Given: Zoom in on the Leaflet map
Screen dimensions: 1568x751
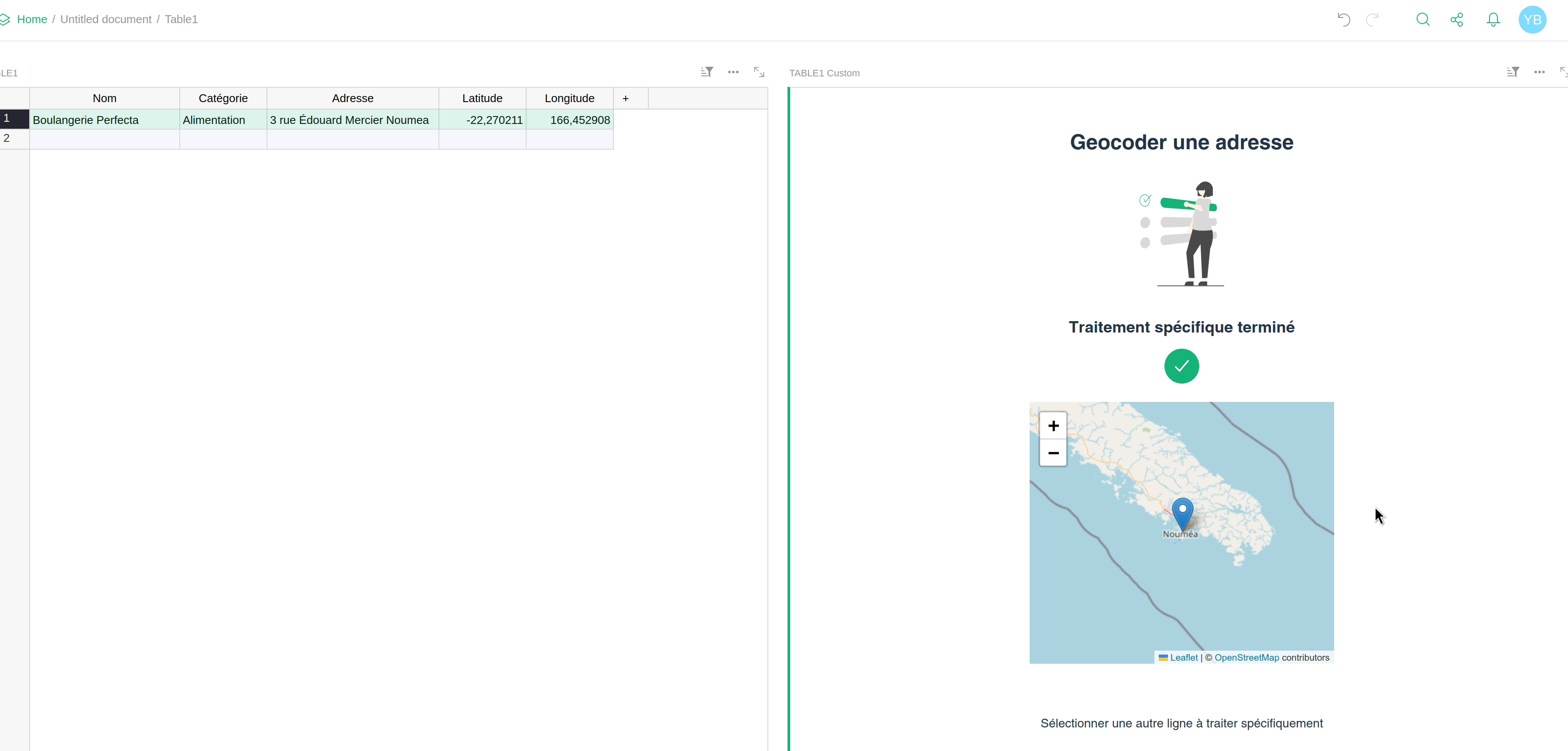Looking at the screenshot, I should 1053,426.
